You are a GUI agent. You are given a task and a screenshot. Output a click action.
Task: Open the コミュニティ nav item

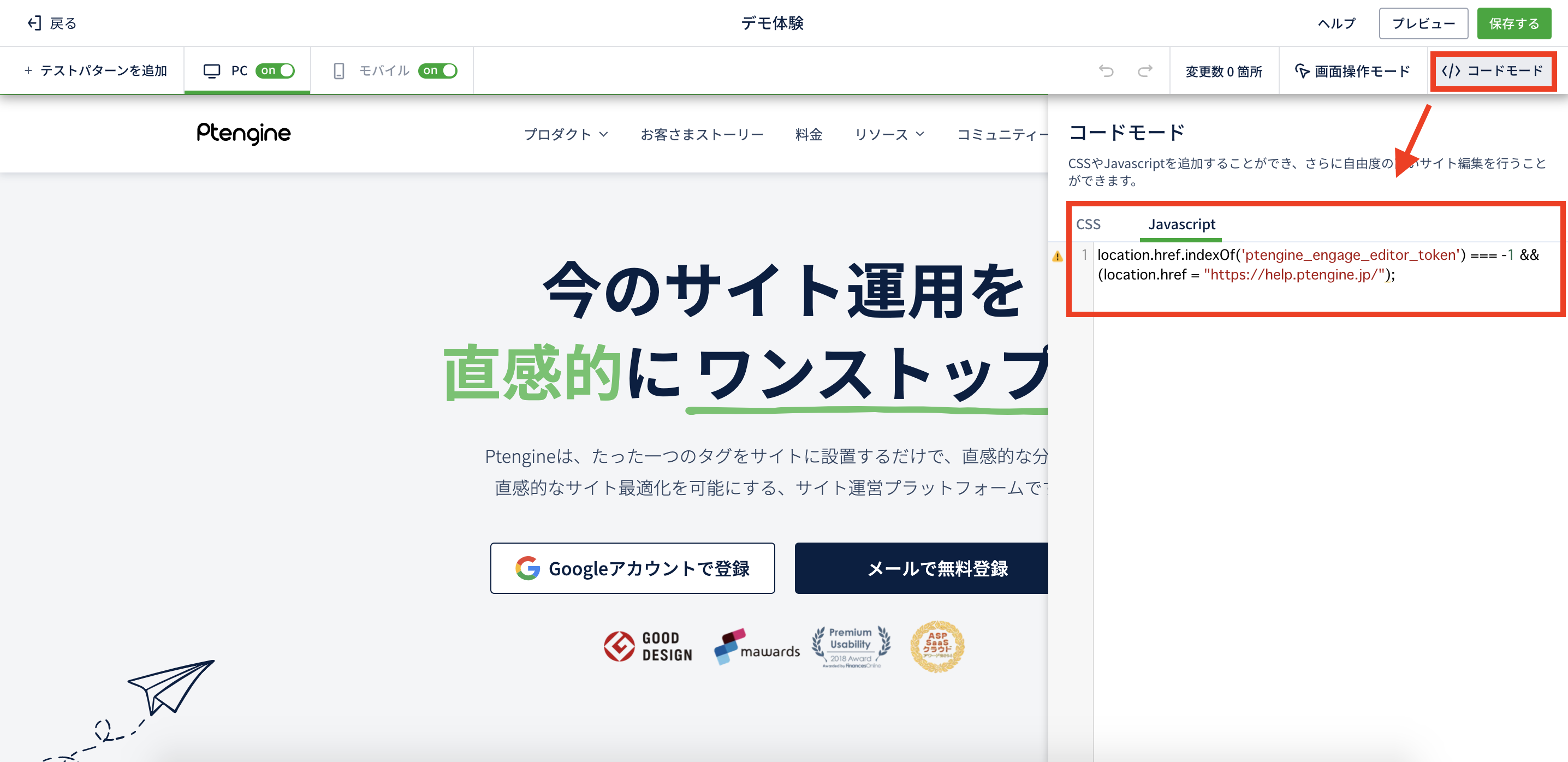1002,134
